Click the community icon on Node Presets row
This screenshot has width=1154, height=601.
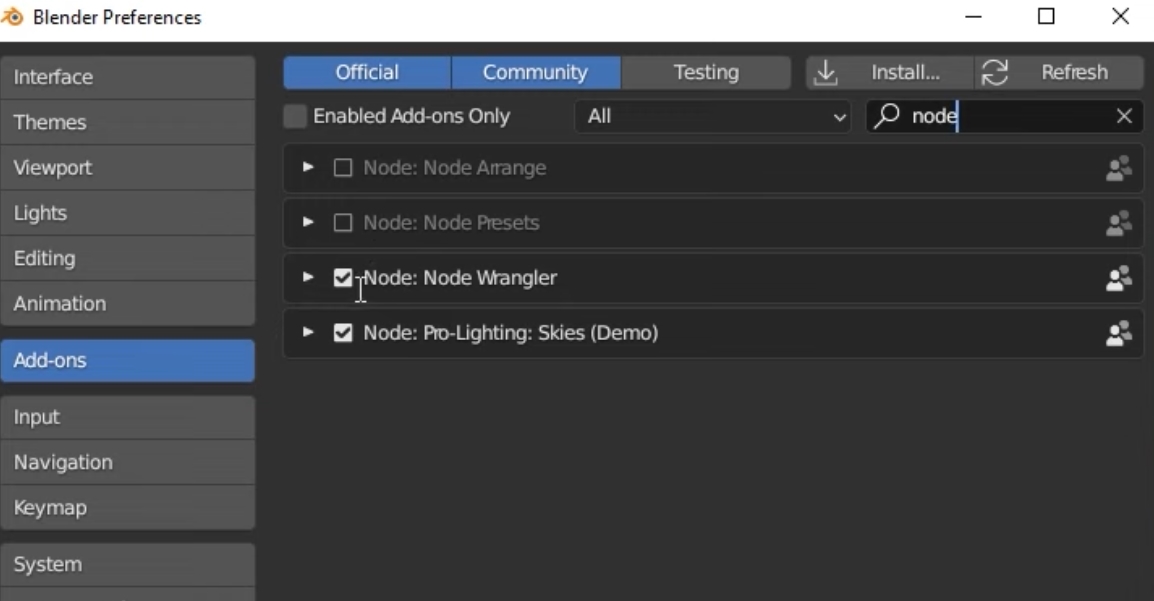(x=1118, y=223)
